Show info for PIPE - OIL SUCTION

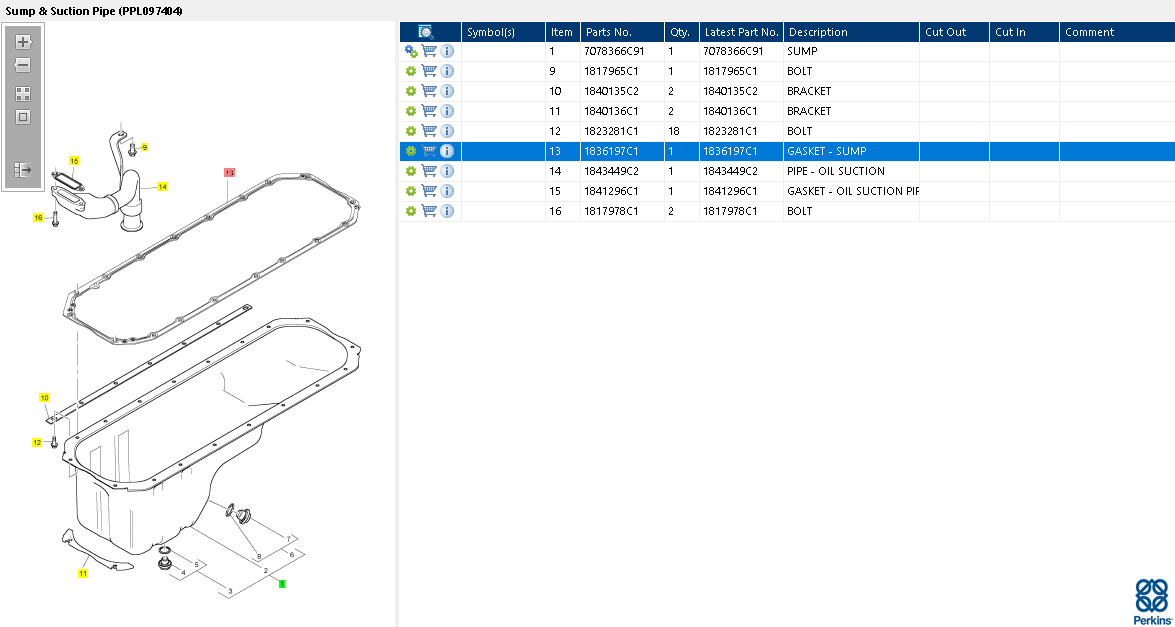pos(447,171)
